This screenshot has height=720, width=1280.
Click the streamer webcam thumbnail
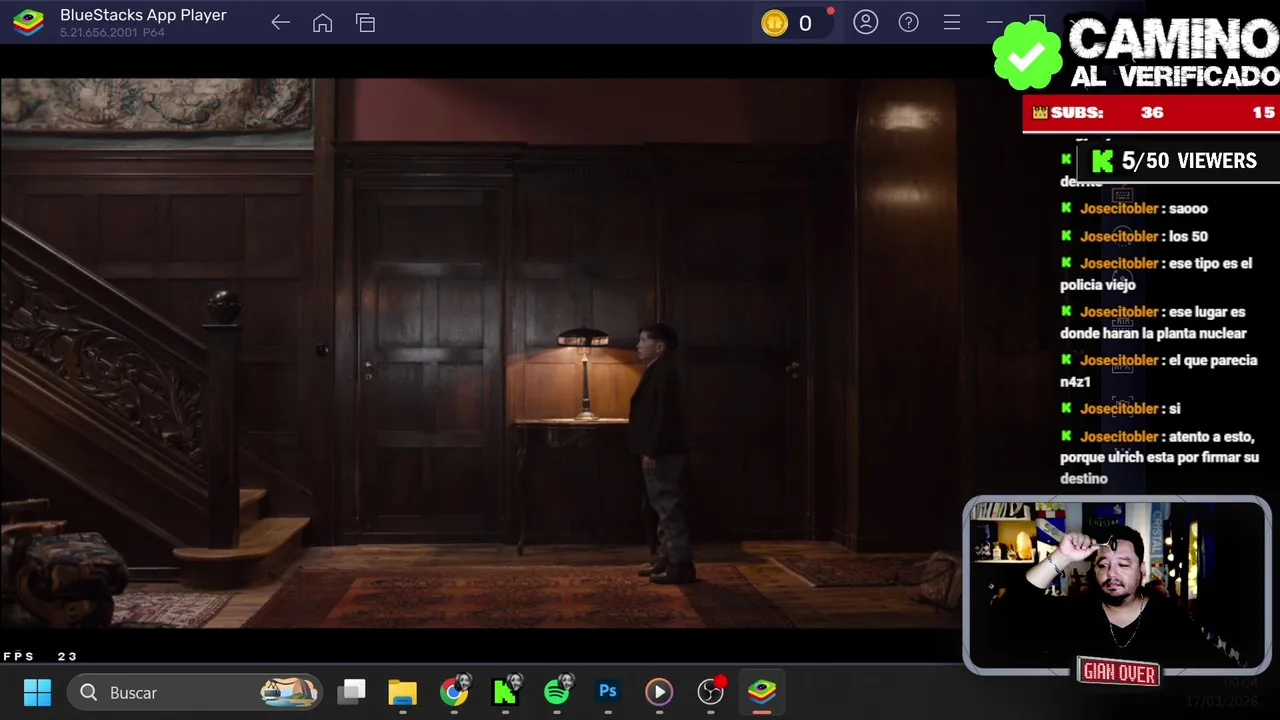pyautogui.click(x=1117, y=586)
